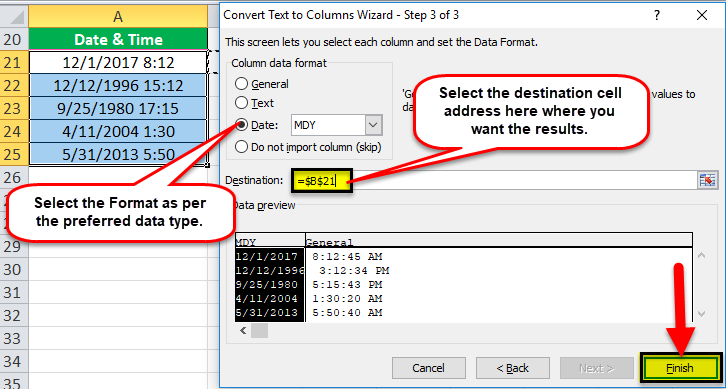Image resolution: width=726 pixels, height=389 pixels.
Task: Click preview date 4/11/2004
Action: (267, 299)
